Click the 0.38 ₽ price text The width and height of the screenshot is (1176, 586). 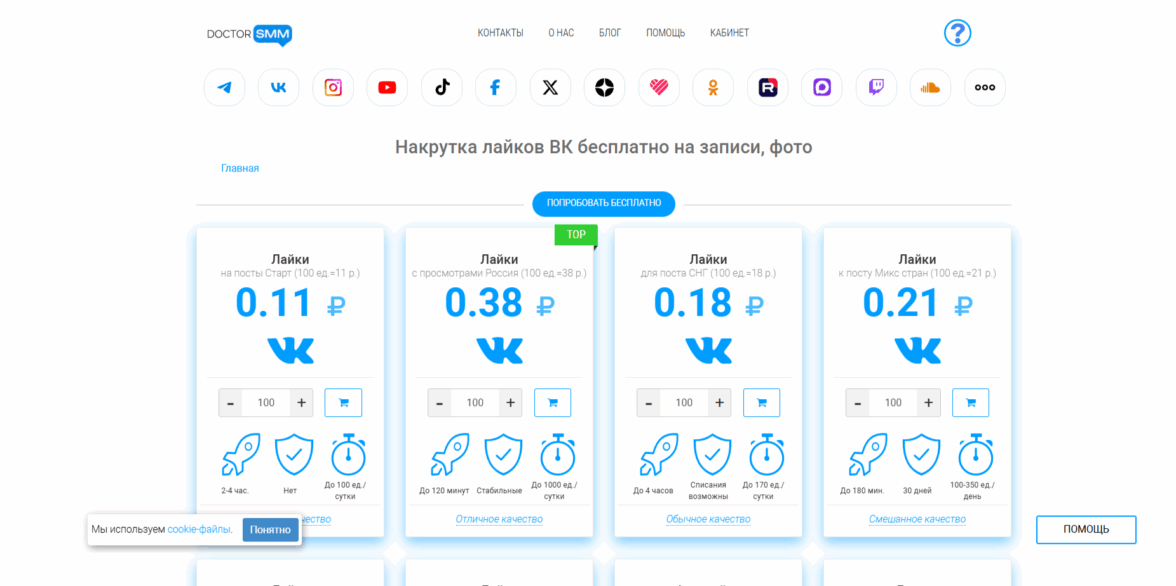[500, 304]
